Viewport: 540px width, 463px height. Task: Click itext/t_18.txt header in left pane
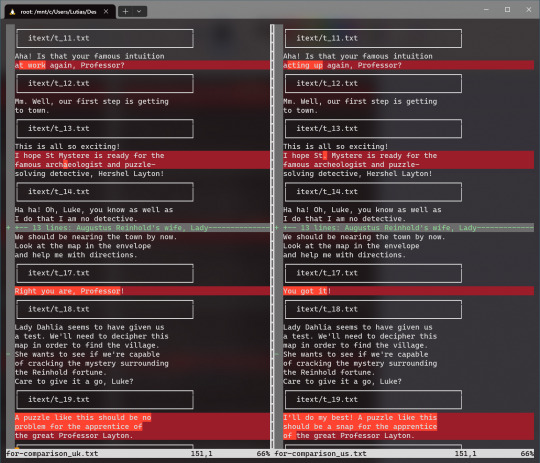coord(105,309)
